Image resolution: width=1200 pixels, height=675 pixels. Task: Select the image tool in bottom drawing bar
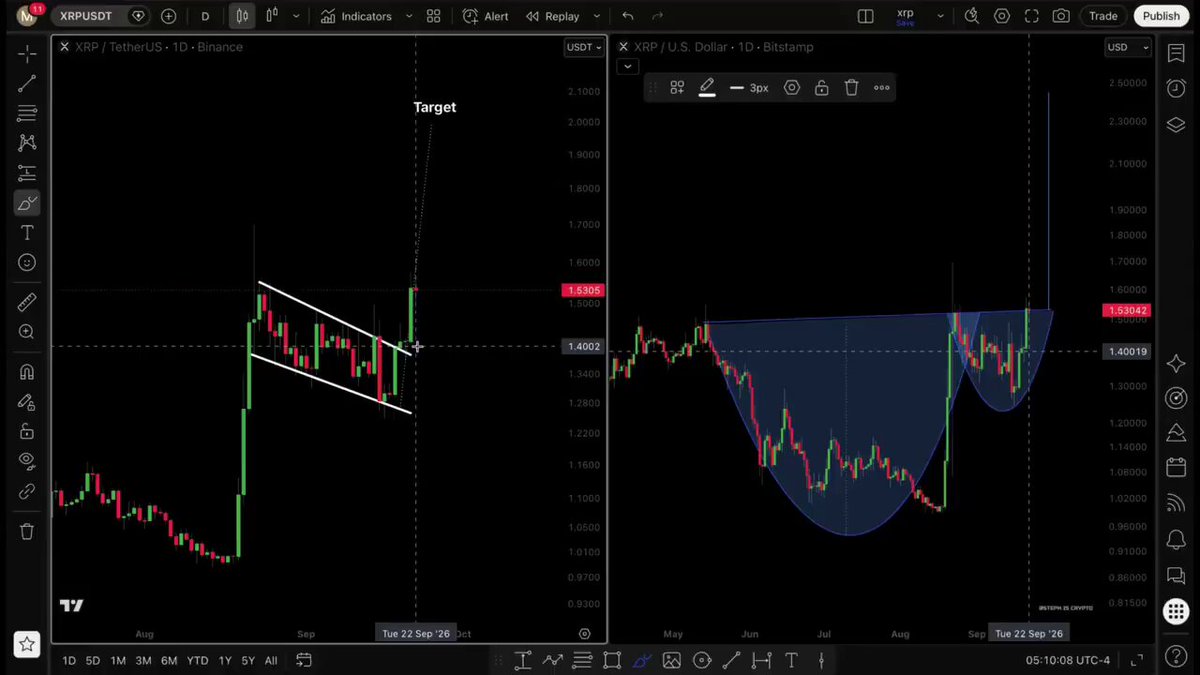(x=671, y=660)
